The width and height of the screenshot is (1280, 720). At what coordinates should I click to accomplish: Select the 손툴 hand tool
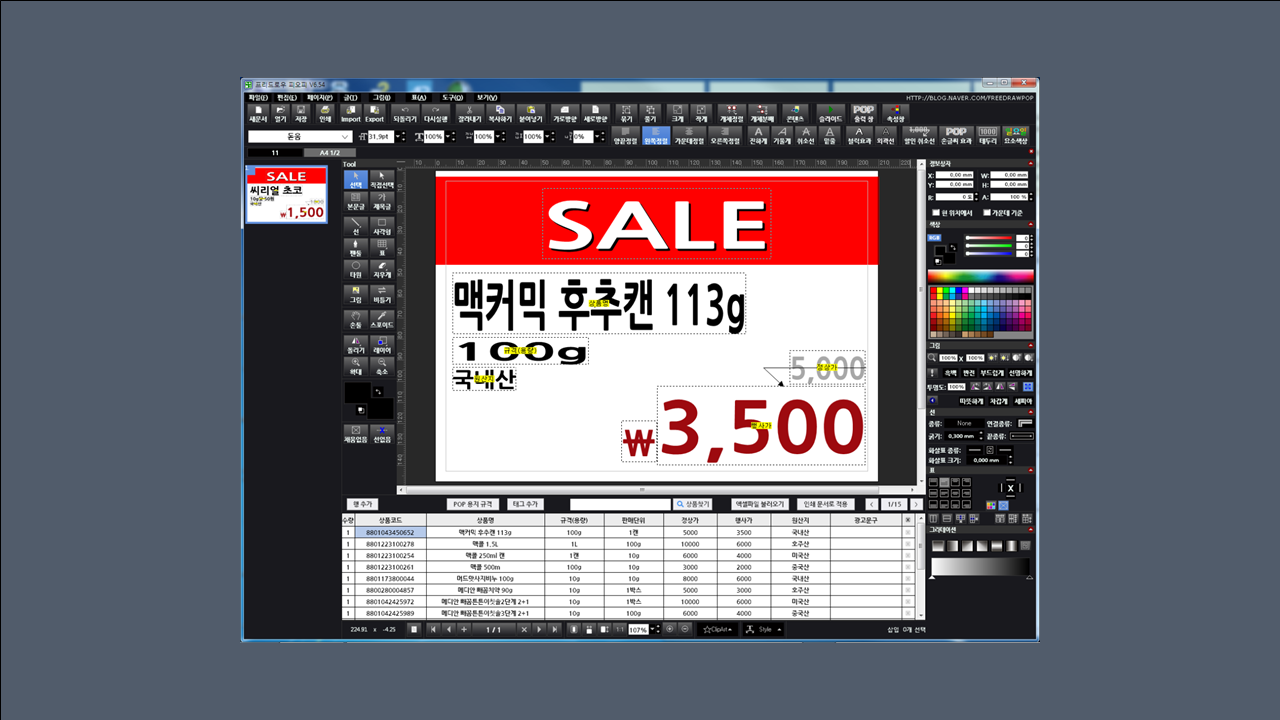[x=356, y=320]
